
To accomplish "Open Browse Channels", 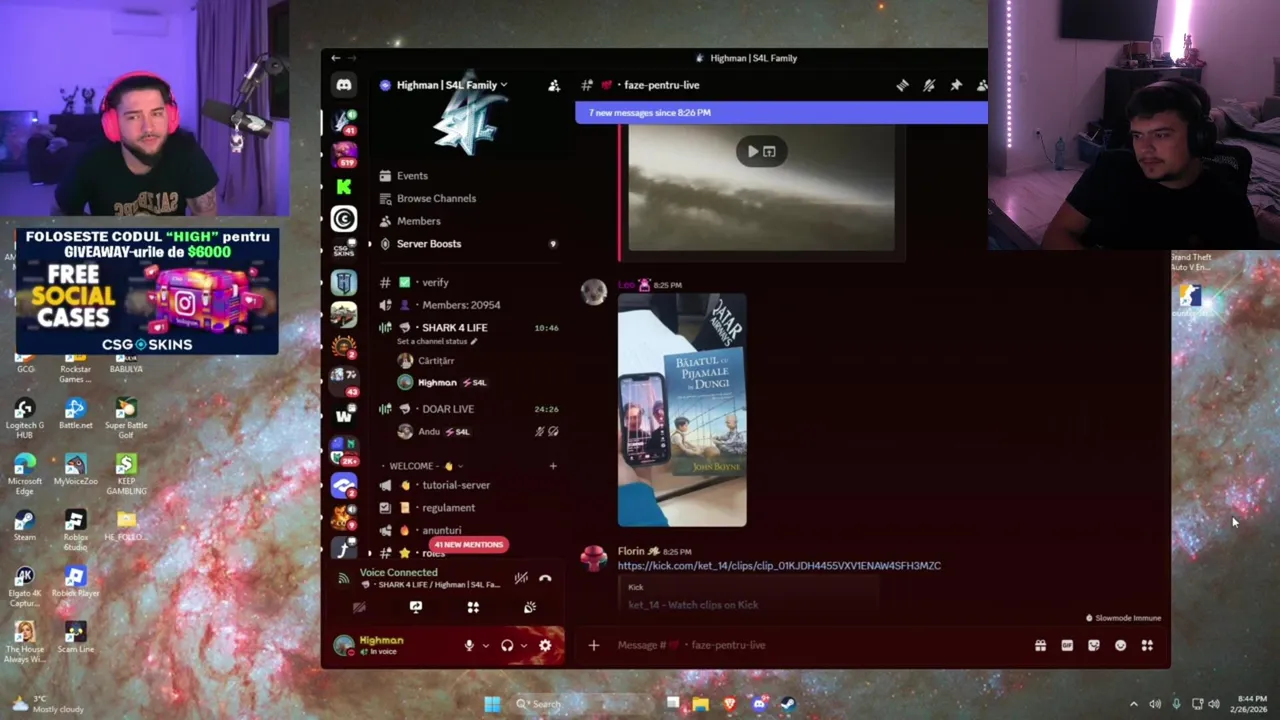I will [x=427, y=198].
